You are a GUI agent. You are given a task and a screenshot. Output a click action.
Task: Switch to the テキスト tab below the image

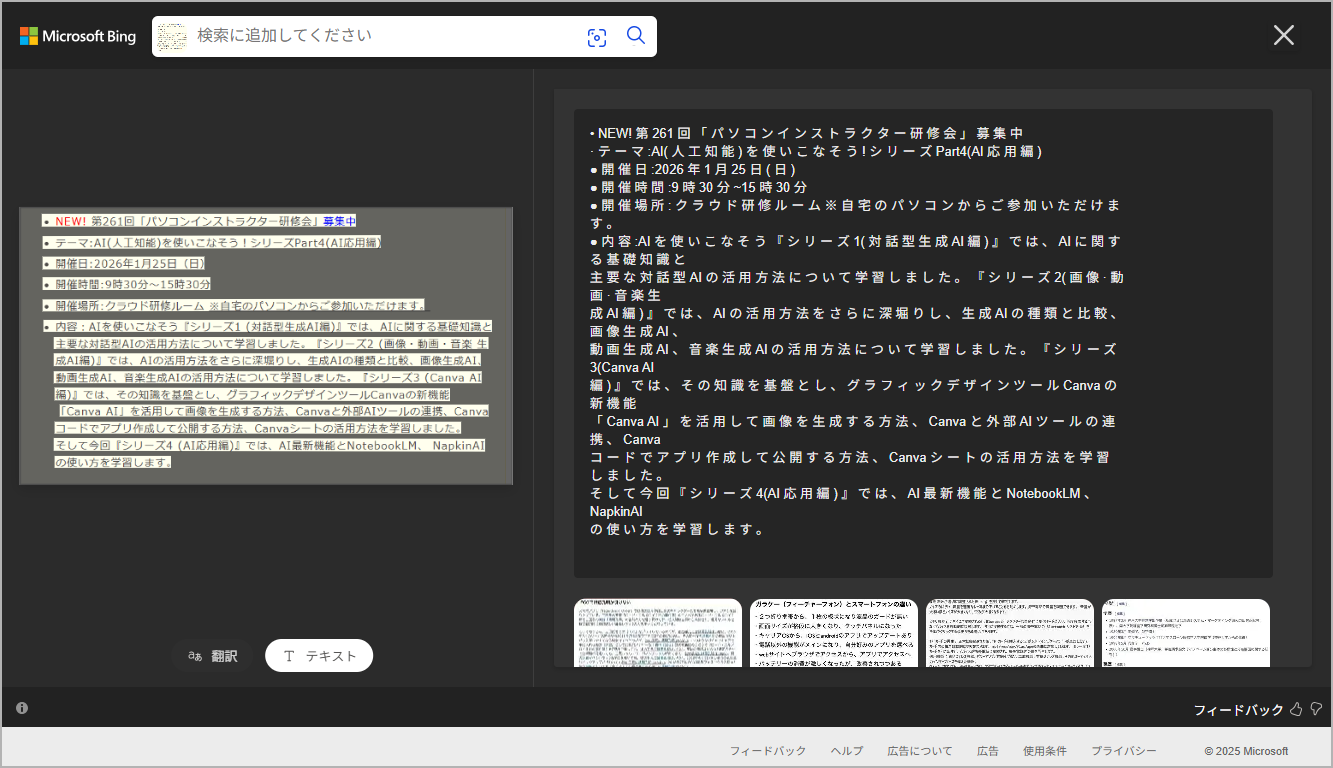[318, 656]
